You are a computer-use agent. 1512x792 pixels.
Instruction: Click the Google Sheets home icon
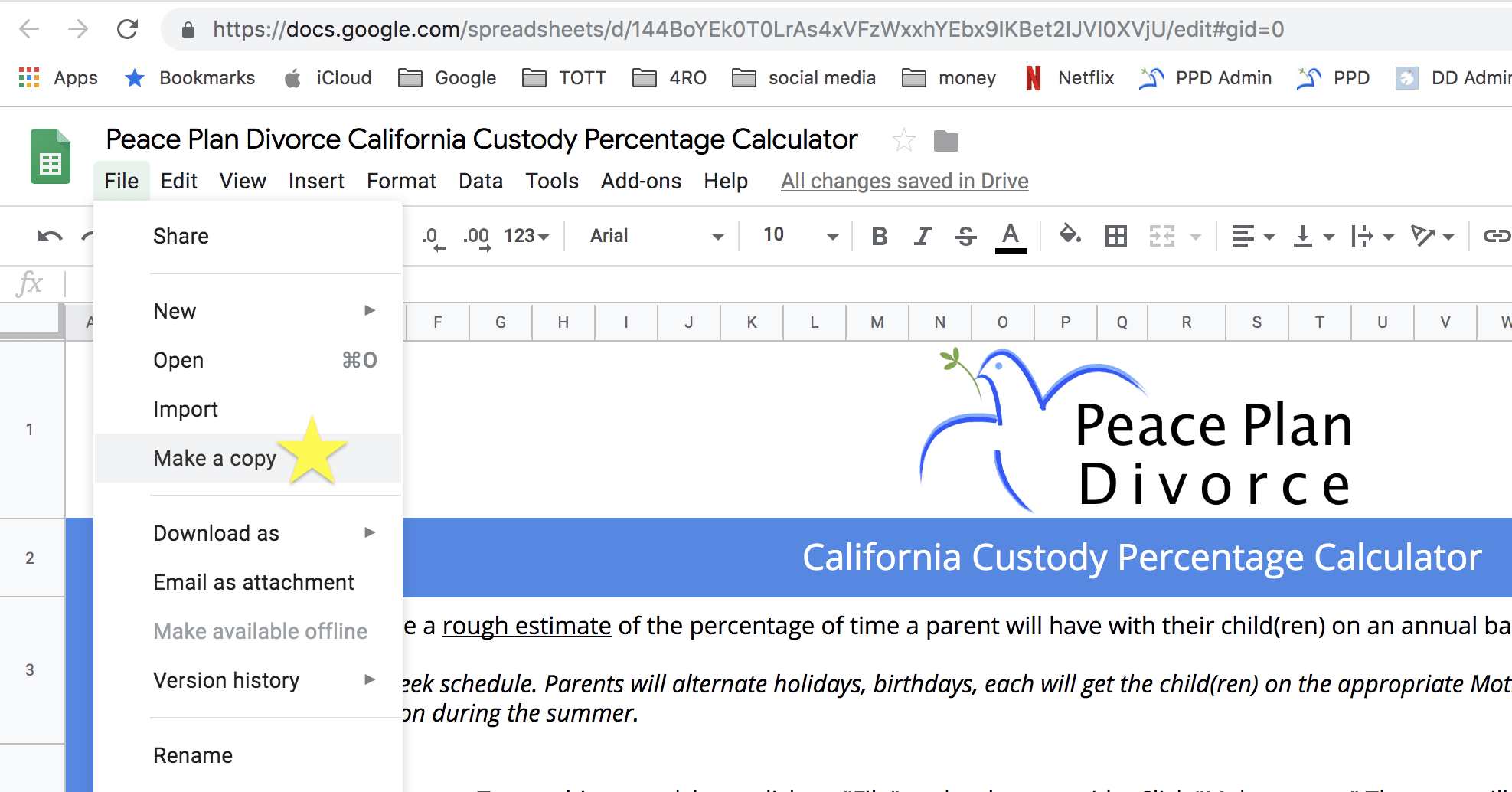coord(51,156)
